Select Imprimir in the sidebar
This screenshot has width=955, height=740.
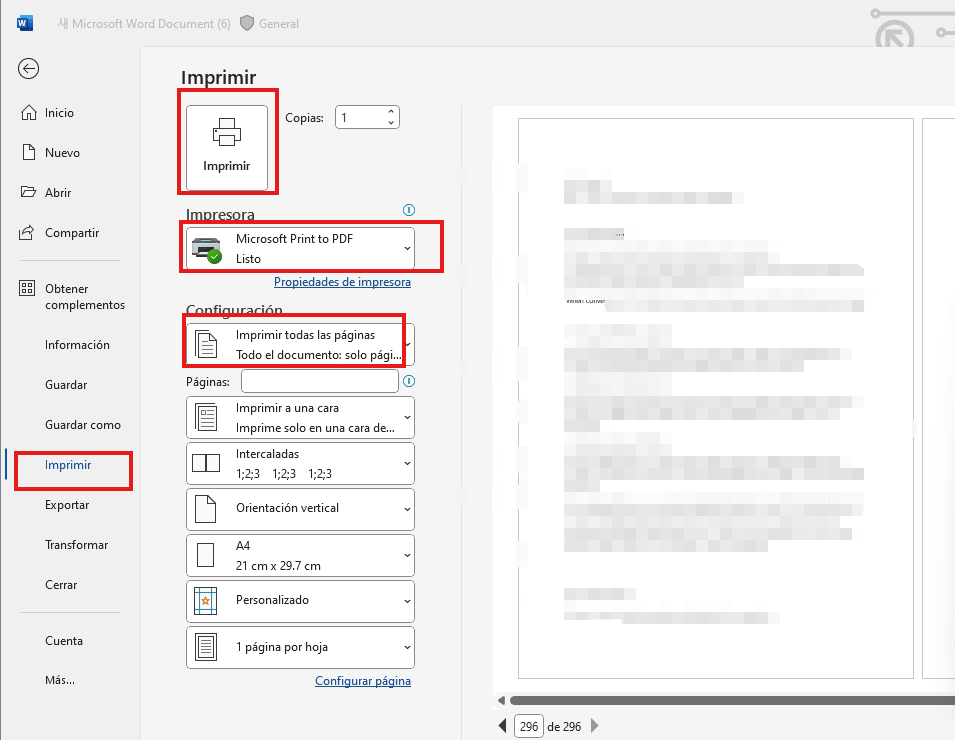[68, 465]
